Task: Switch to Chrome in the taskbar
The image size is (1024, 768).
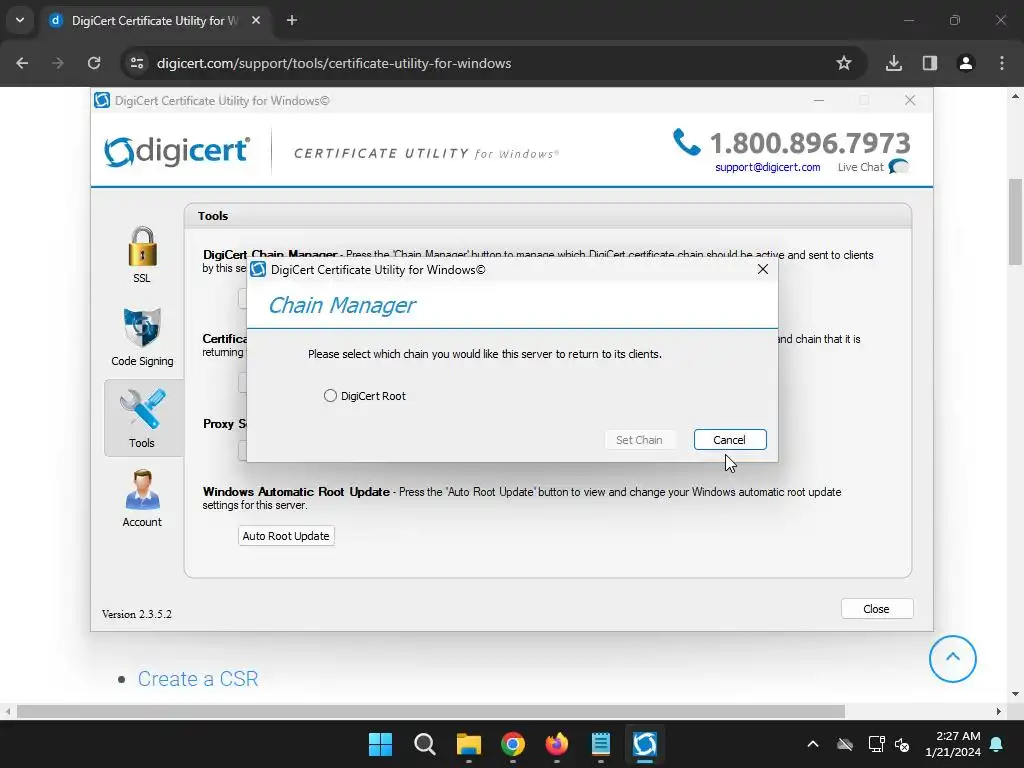Action: tap(513, 744)
